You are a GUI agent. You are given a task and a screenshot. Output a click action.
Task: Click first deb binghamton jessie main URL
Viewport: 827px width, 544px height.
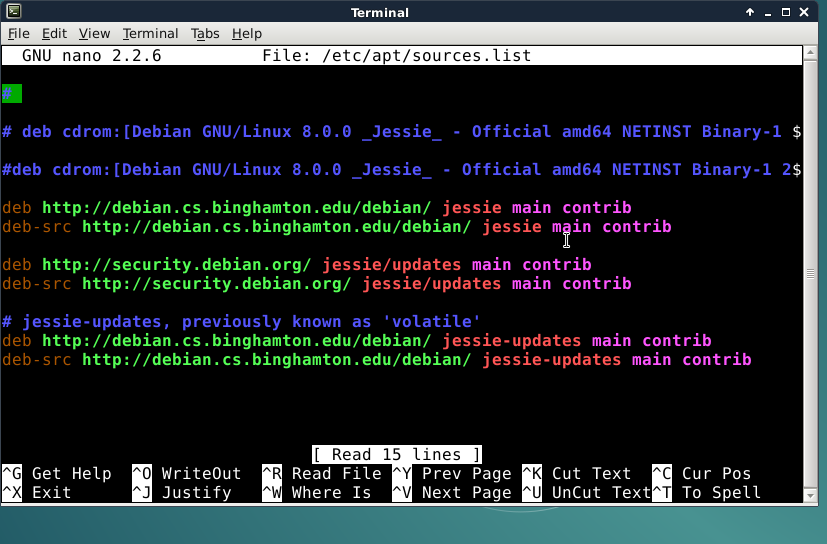236,208
